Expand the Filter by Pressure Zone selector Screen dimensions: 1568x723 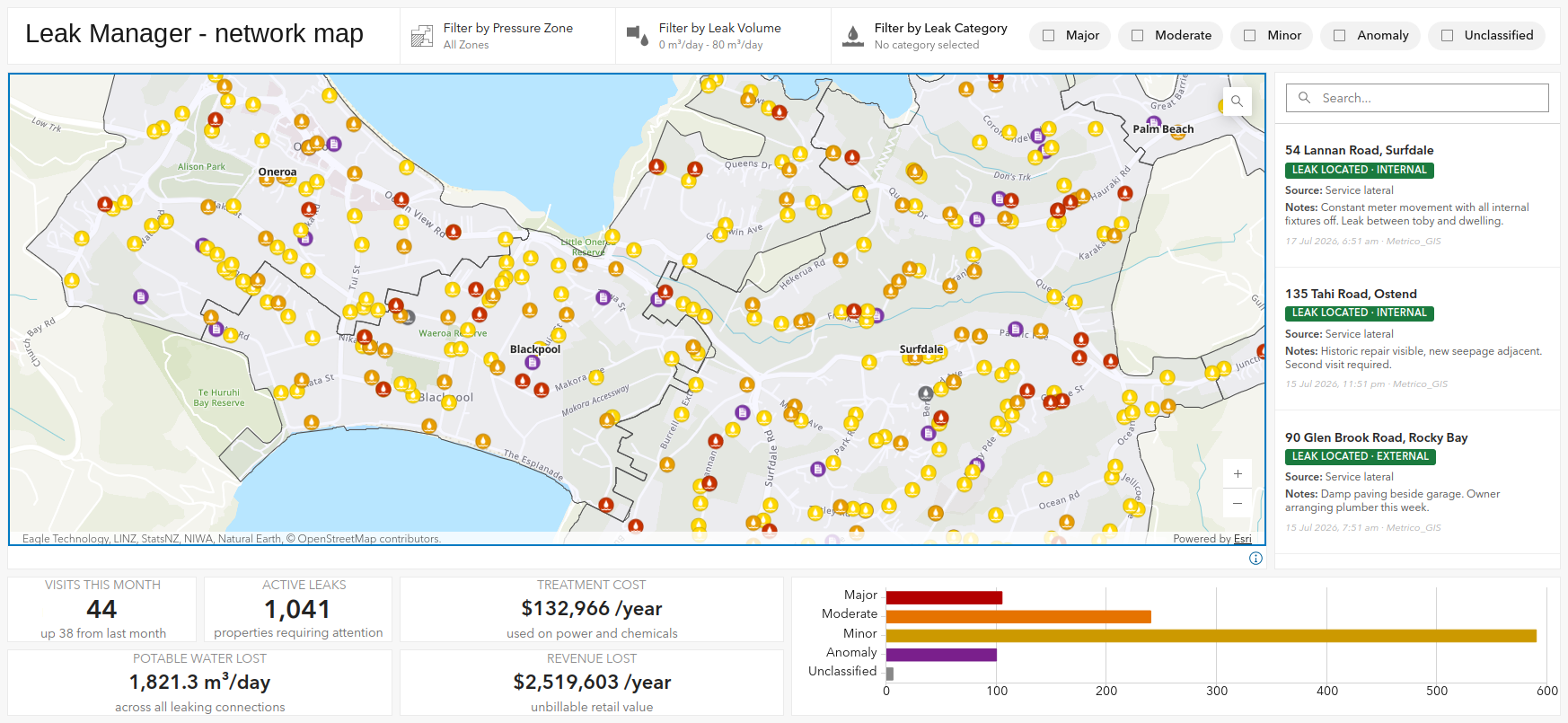pyautogui.click(x=508, y=36)
